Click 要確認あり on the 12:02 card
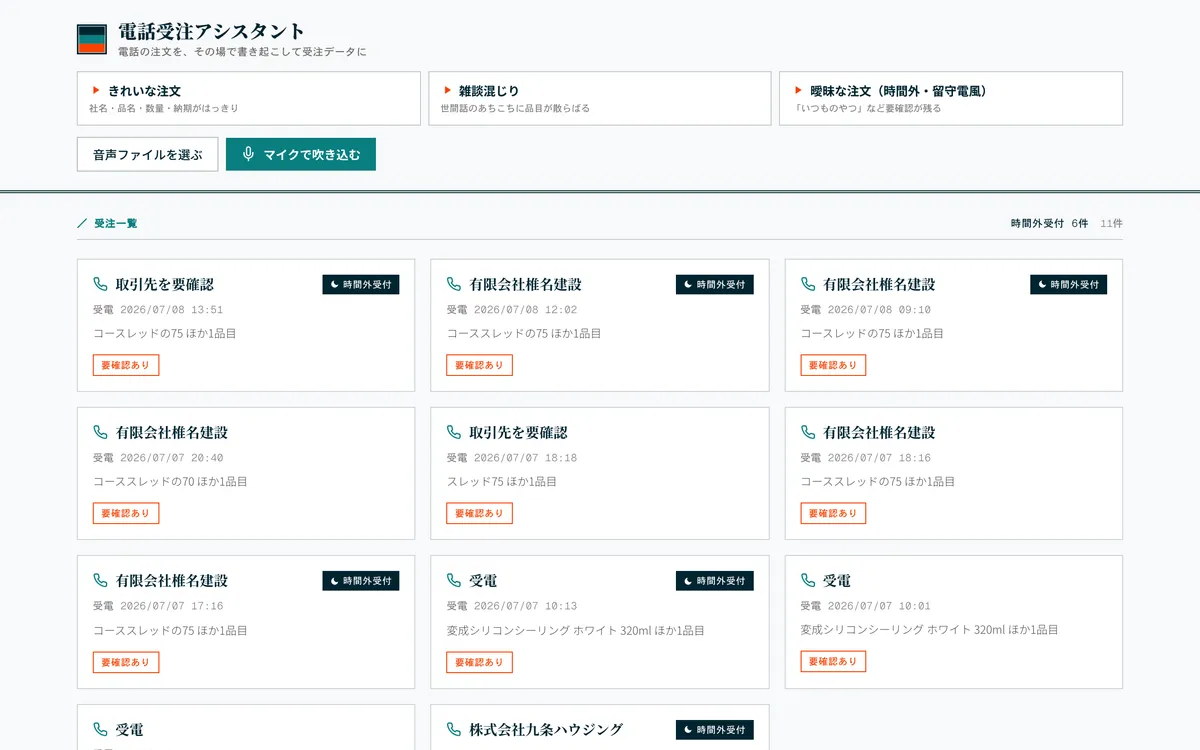The width and height of the screenshot is (1200, 750). [x=479, y=365]
